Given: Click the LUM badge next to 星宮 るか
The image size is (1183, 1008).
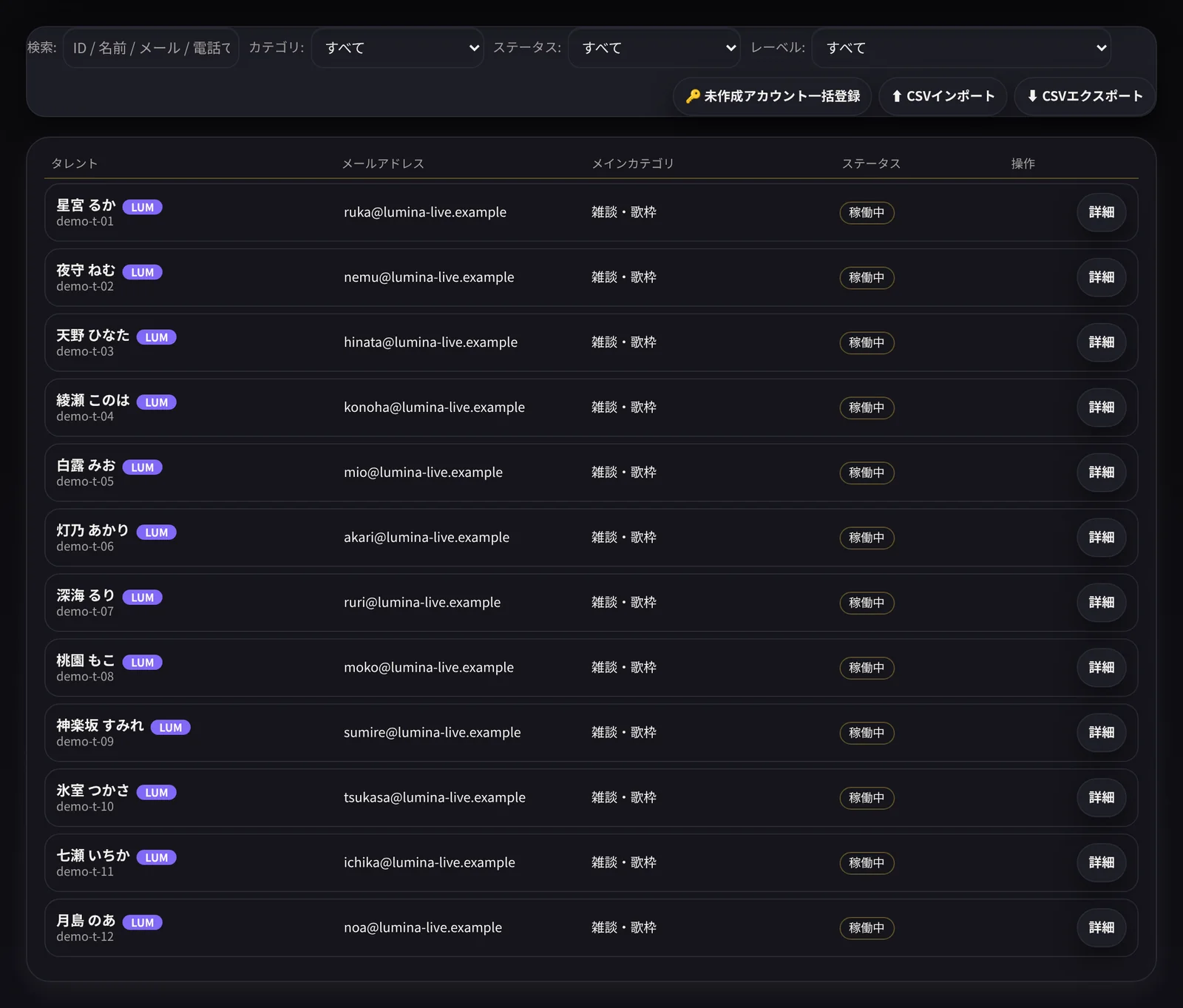Looking at the screenshot, I should [x=143, y=207].
